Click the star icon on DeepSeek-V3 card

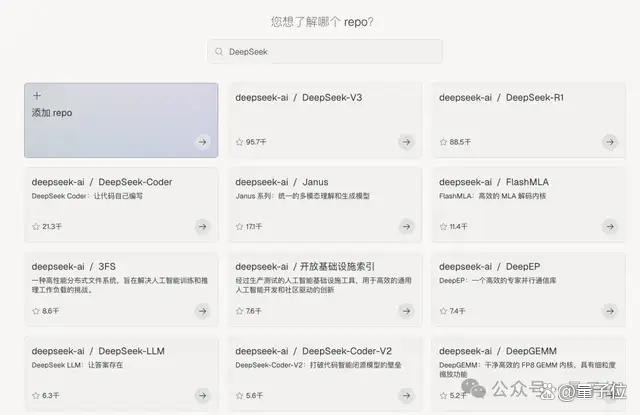(x=240, y=142)
